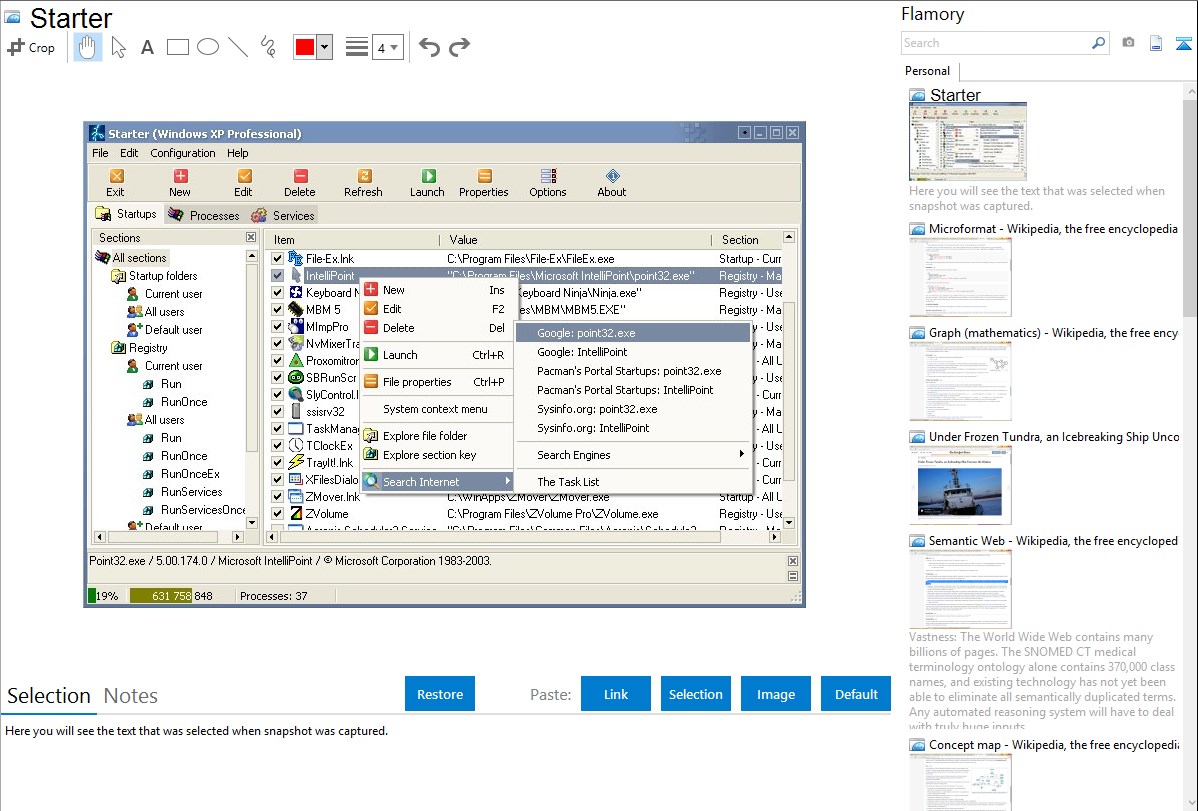1198x811 pixels.
Task: Pick the ellipse shape tool
Action: pos(208,47)
